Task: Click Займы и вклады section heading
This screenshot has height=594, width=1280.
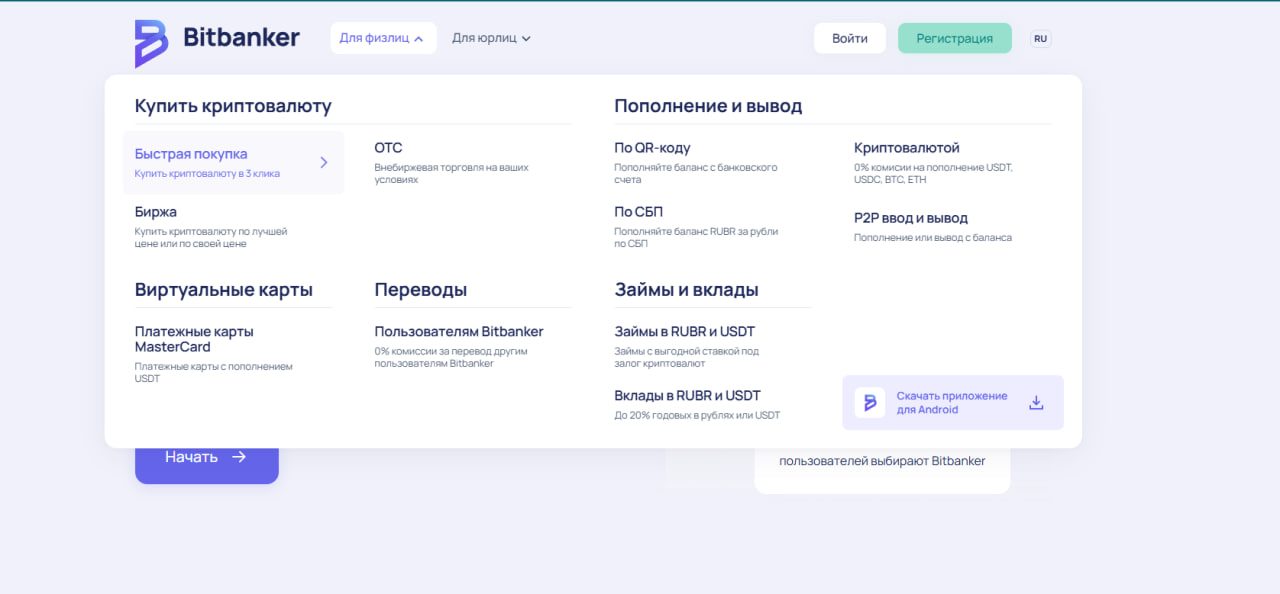Action: click(686, 289)
